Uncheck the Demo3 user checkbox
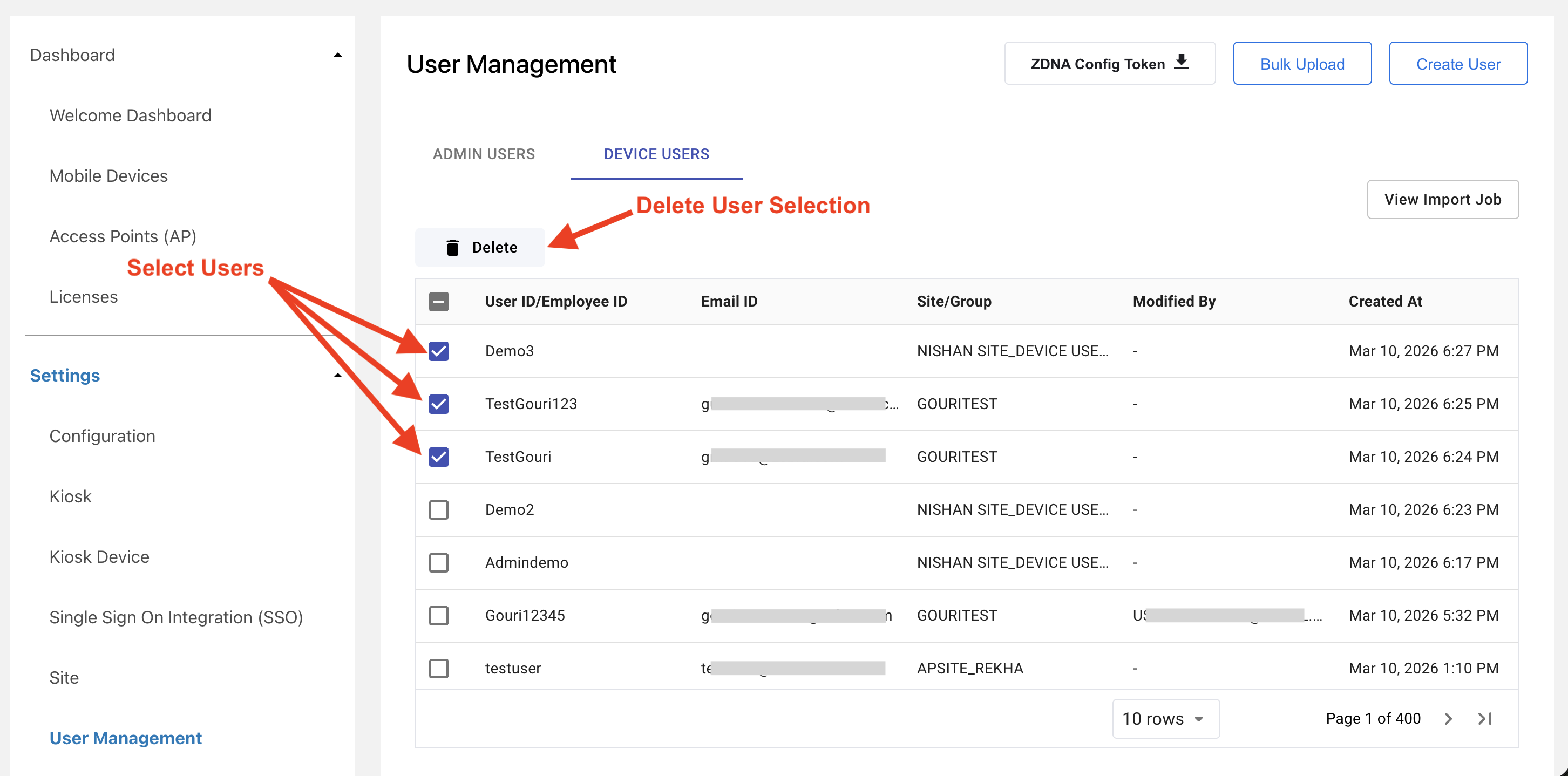The image size is (1568, 776). (438, 351)
